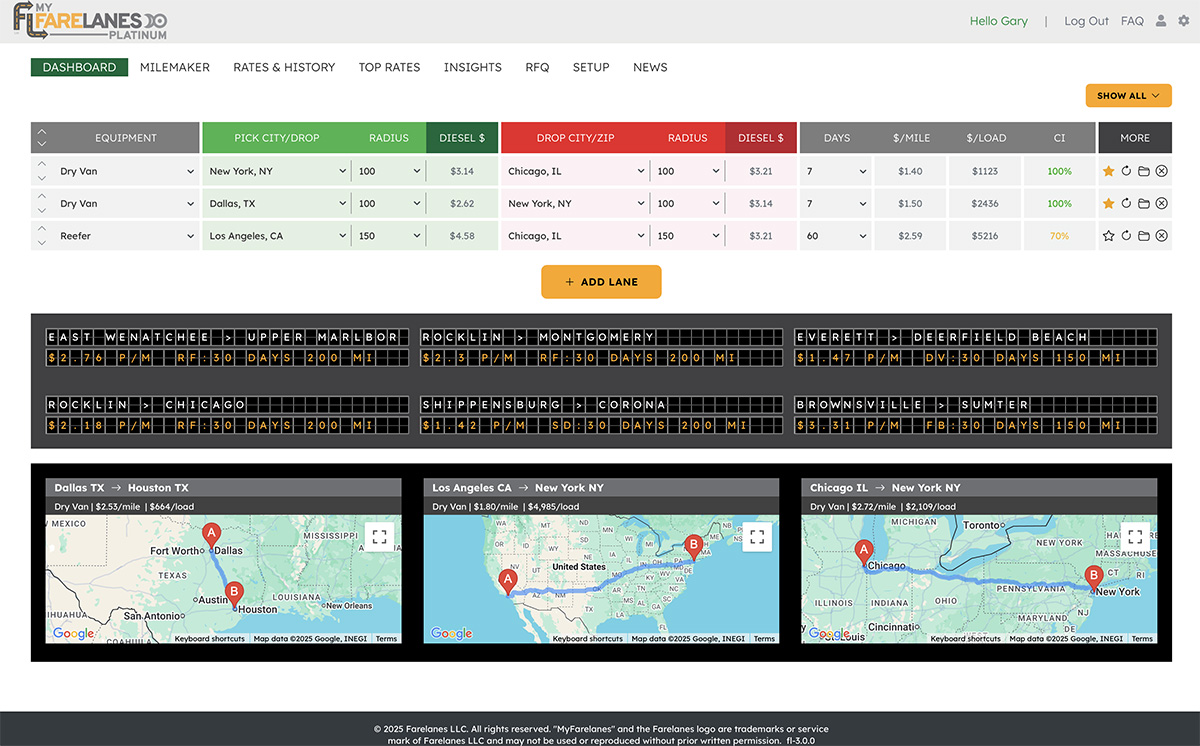
Task: Delete the New York to Chicago lane
Action: pyautogui.click(x=1161, y=172)
